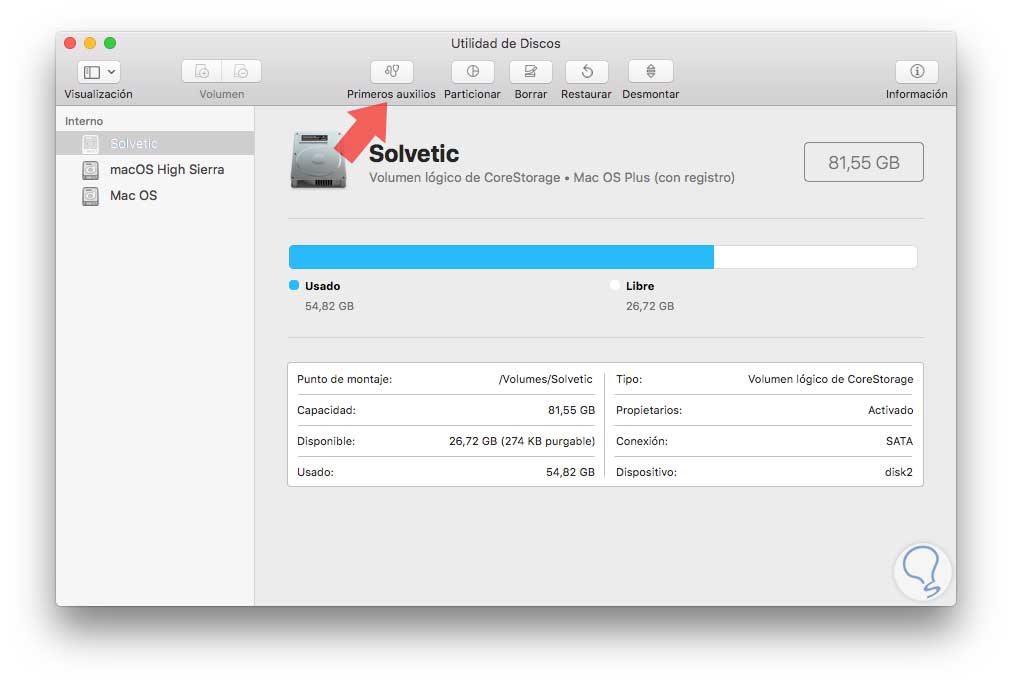This screenshot has height=686, width=1012.
Task: Click the Libre 26,72 GB value
Action: (x=650, y=306)
